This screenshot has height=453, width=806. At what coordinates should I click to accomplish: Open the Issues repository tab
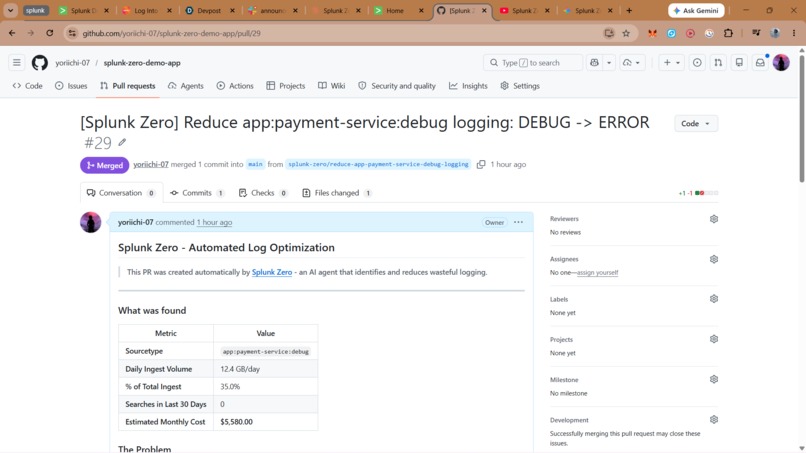coord(71,86)
